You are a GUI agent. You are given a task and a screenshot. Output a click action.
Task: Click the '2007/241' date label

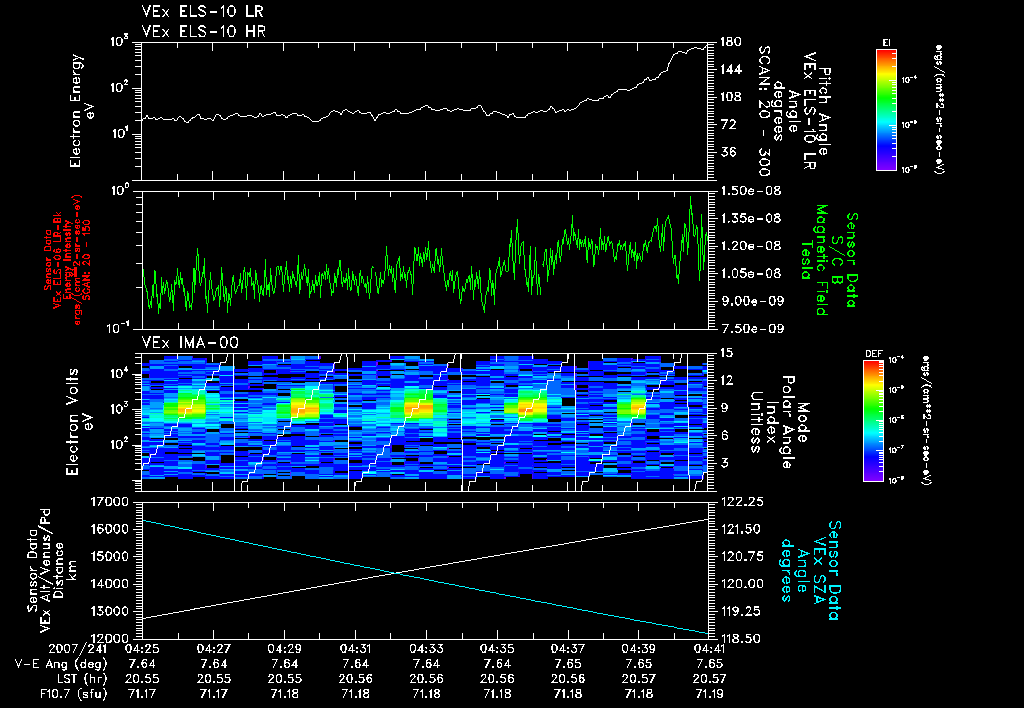(x=78, y=649)
